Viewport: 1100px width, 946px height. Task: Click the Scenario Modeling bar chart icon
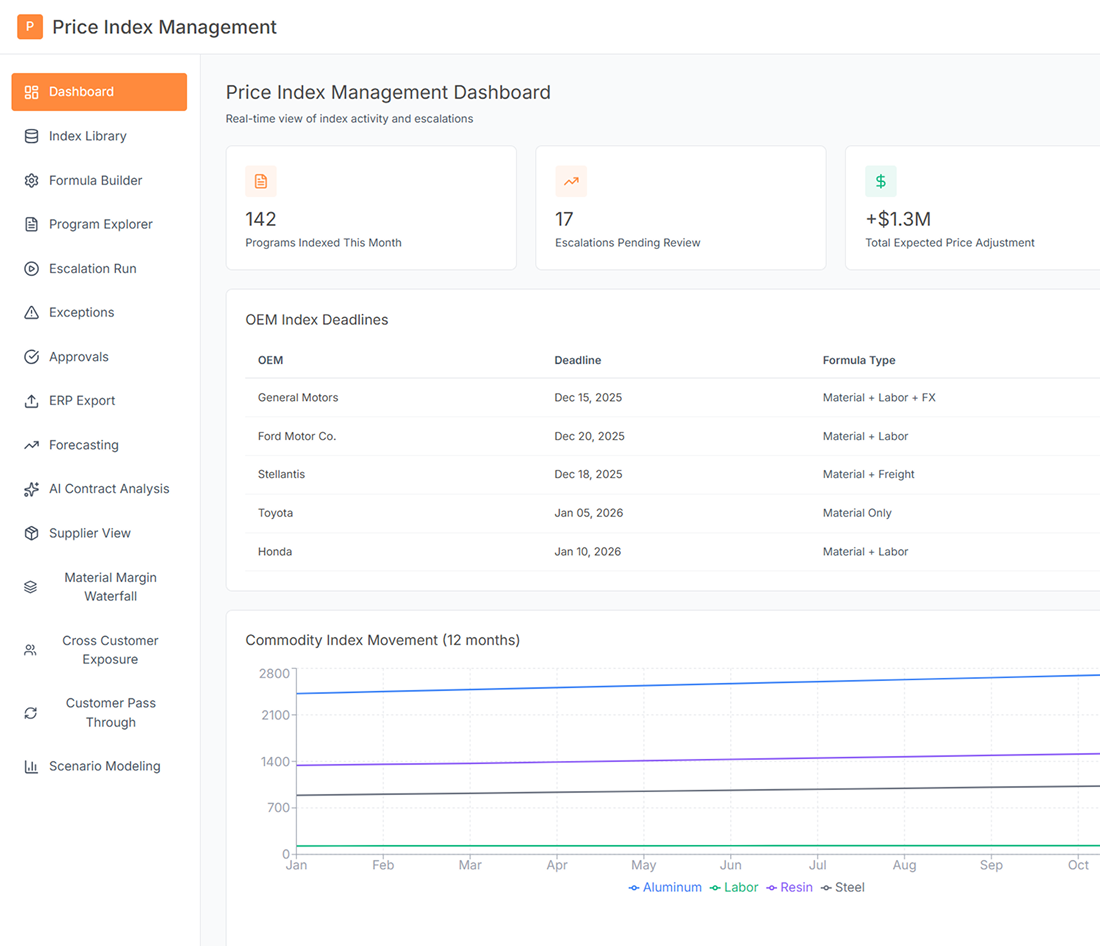pyautogui.click(x=32, y=766)
